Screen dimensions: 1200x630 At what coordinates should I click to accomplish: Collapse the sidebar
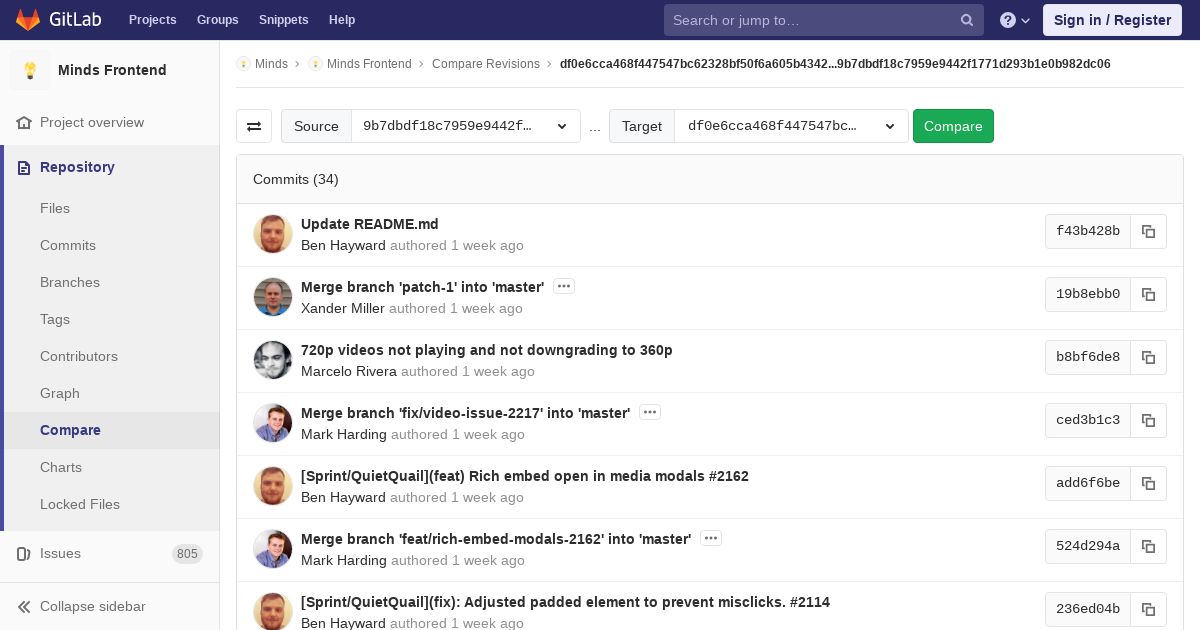82,606
